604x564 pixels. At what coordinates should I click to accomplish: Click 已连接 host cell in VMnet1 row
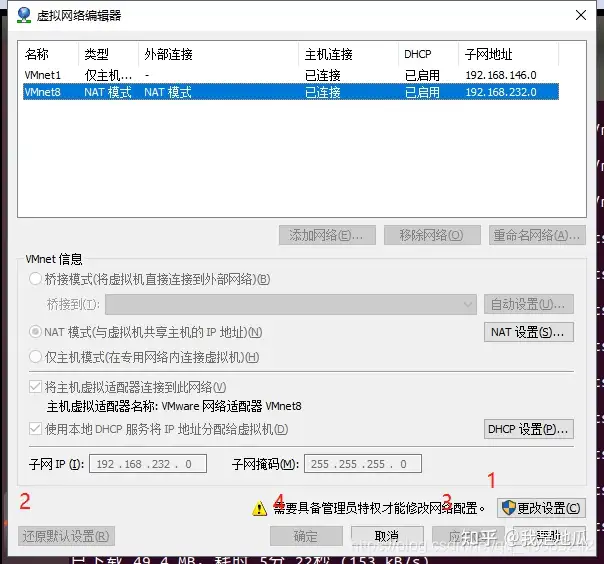click(323, 75)
